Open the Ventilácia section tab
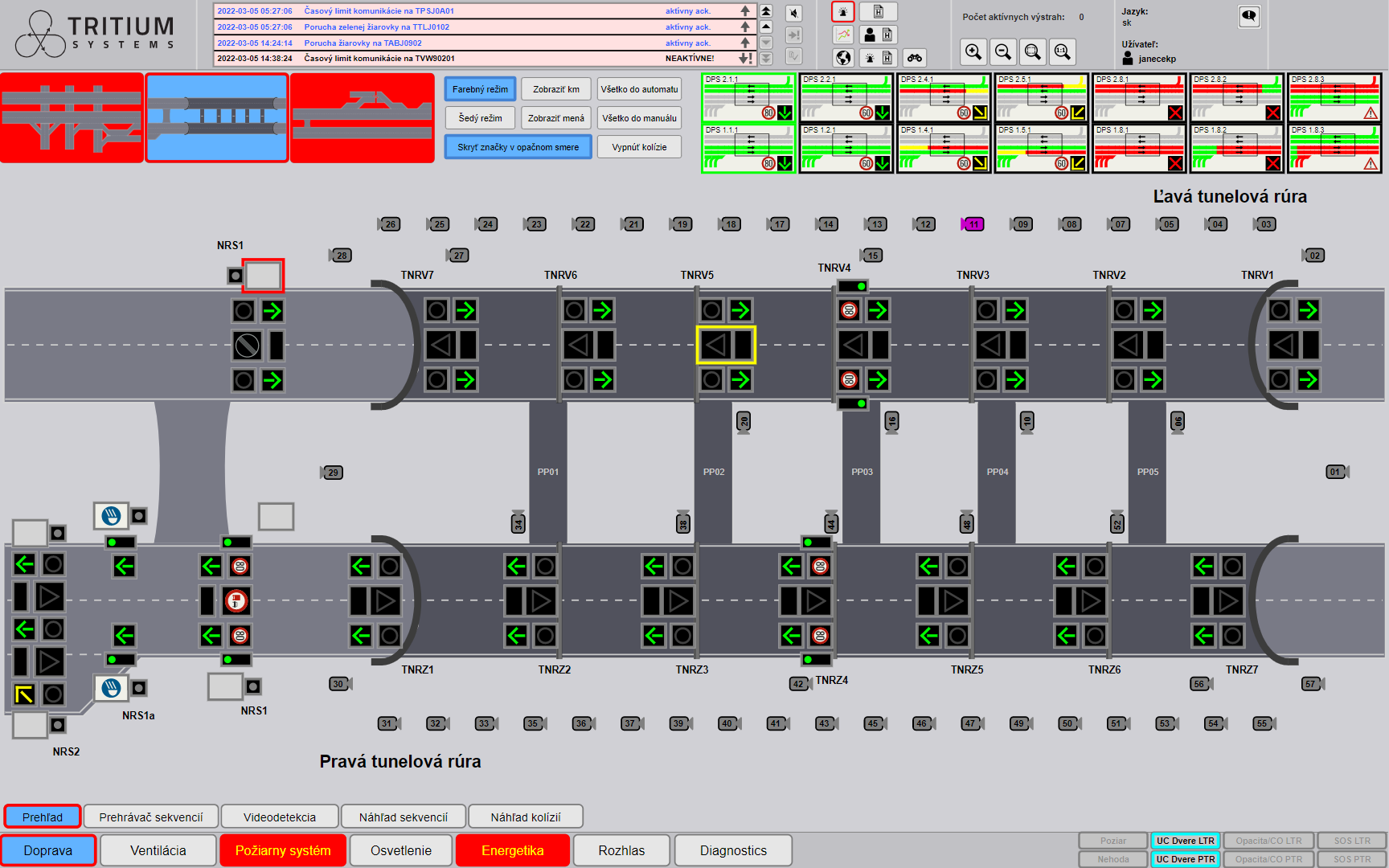Viewport: 1389px width, 868px height. click(158, 850)
